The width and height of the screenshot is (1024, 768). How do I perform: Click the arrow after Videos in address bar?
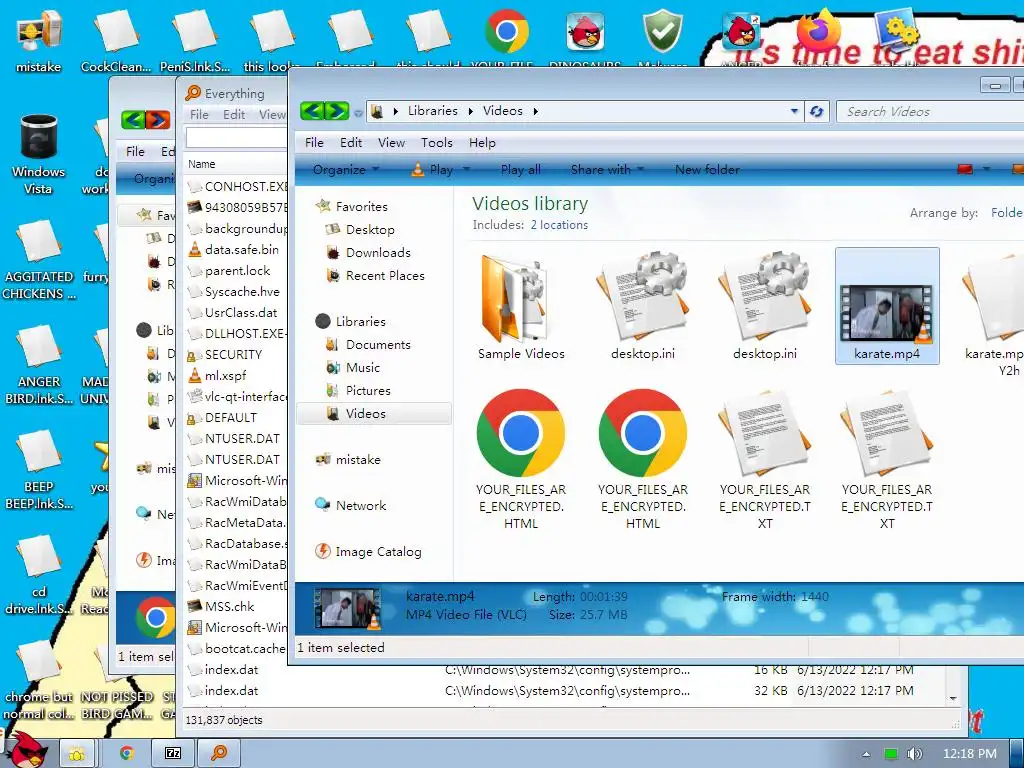click(x=536, y=112)
